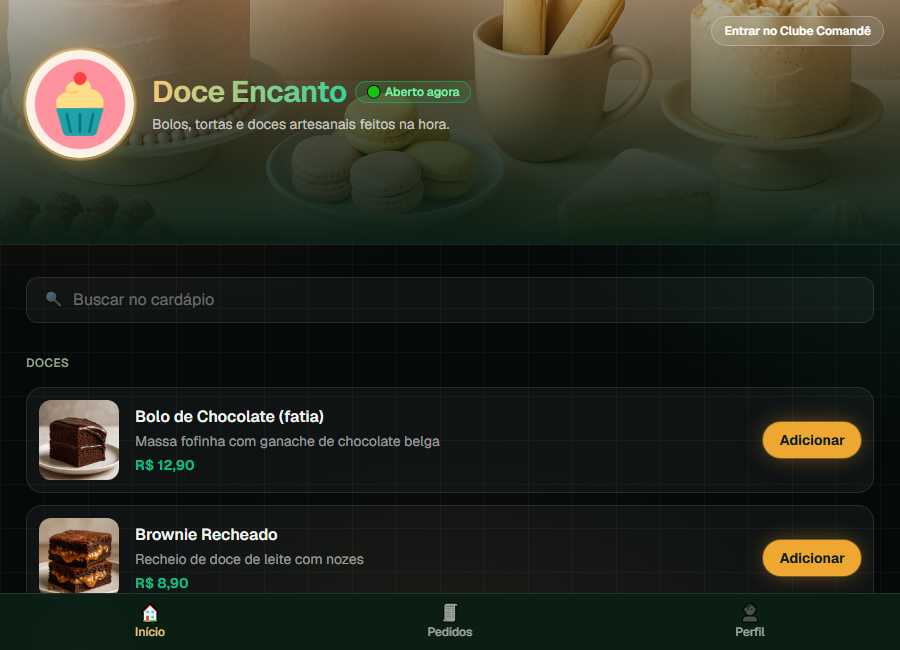Select the Bolo de Chocolate (fatia) title
This screenshot has width=900, height=650.
click(x=230, y=416)
